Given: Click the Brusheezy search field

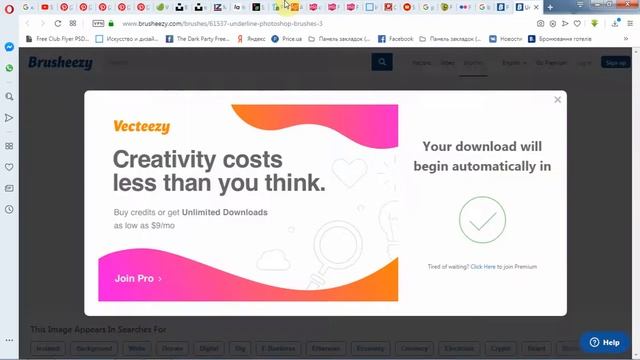Looking at the screenshot, I should click(x=238, y=62).
